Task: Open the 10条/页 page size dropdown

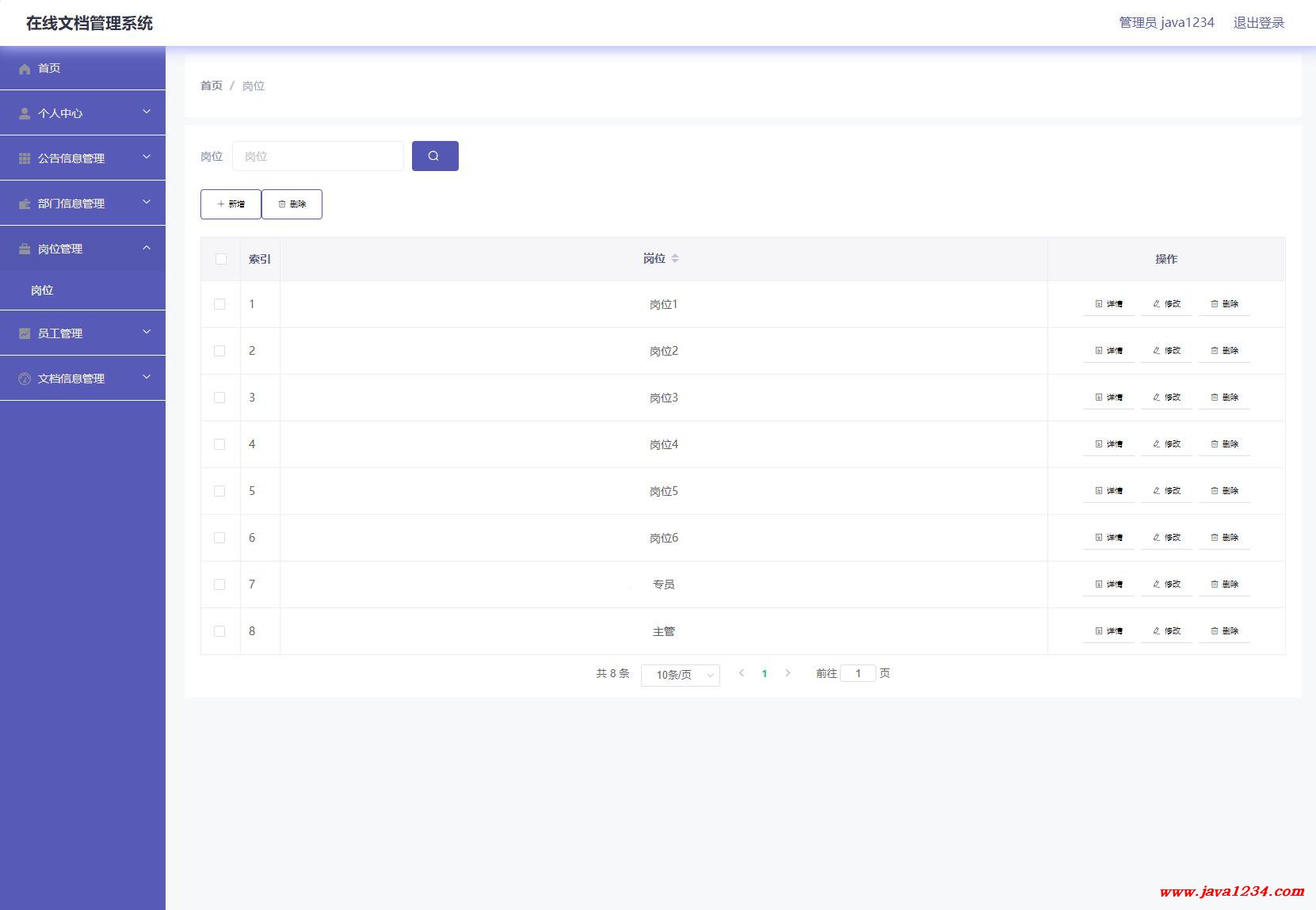Action: (x=680, y=675)
